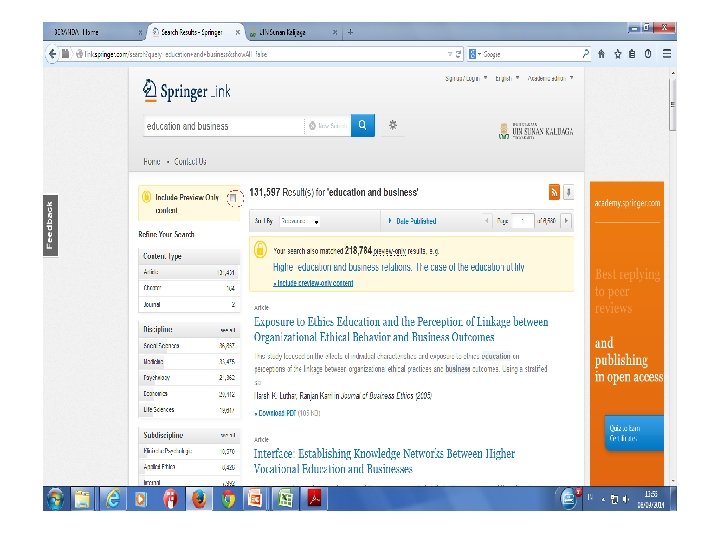Click the Home navigation link
Image resolution: width=720 pixels, height=540 pixels.
[x=152, y=162]
